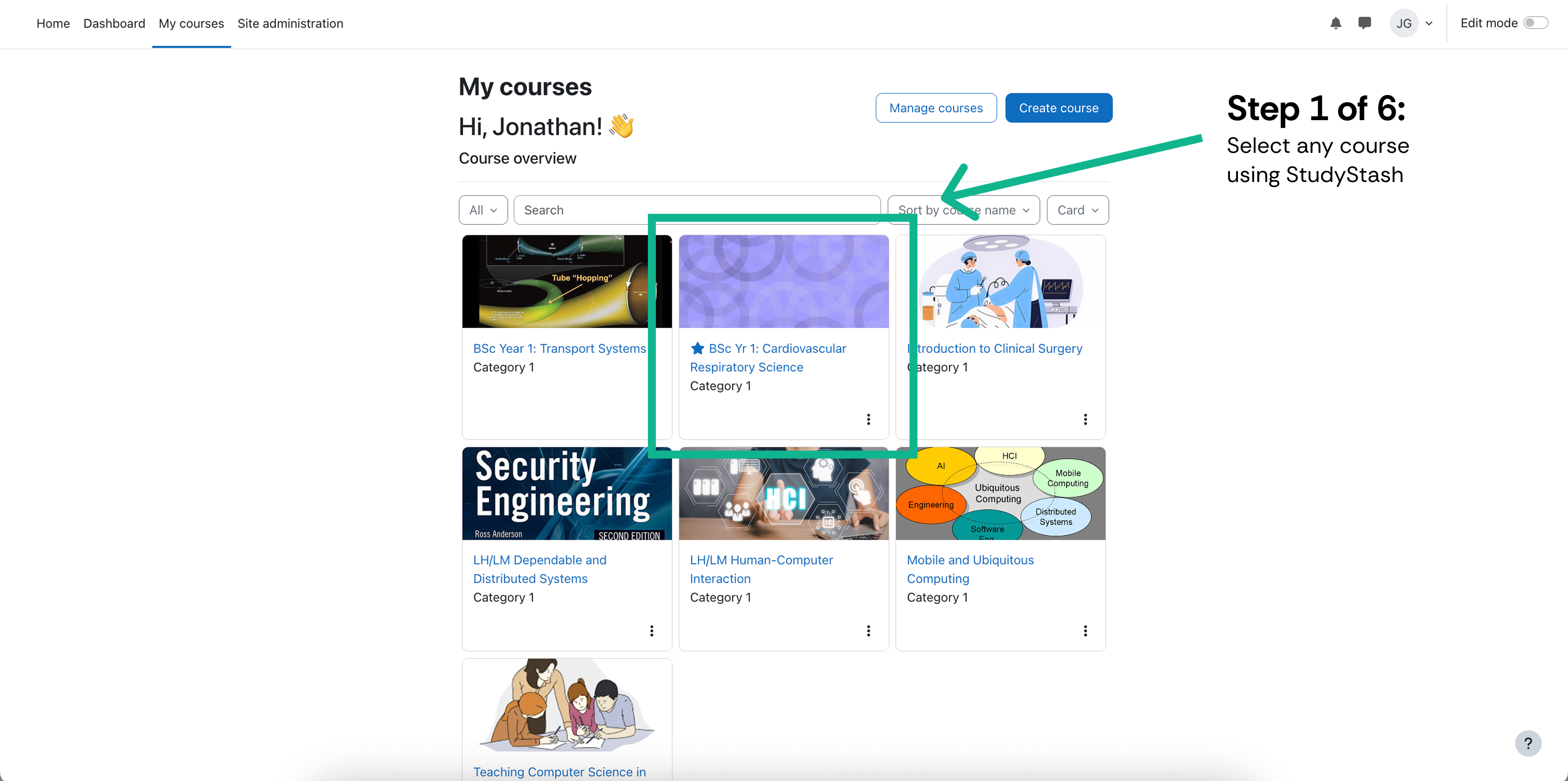Click the Manage courses button

(x=936, y=108)
